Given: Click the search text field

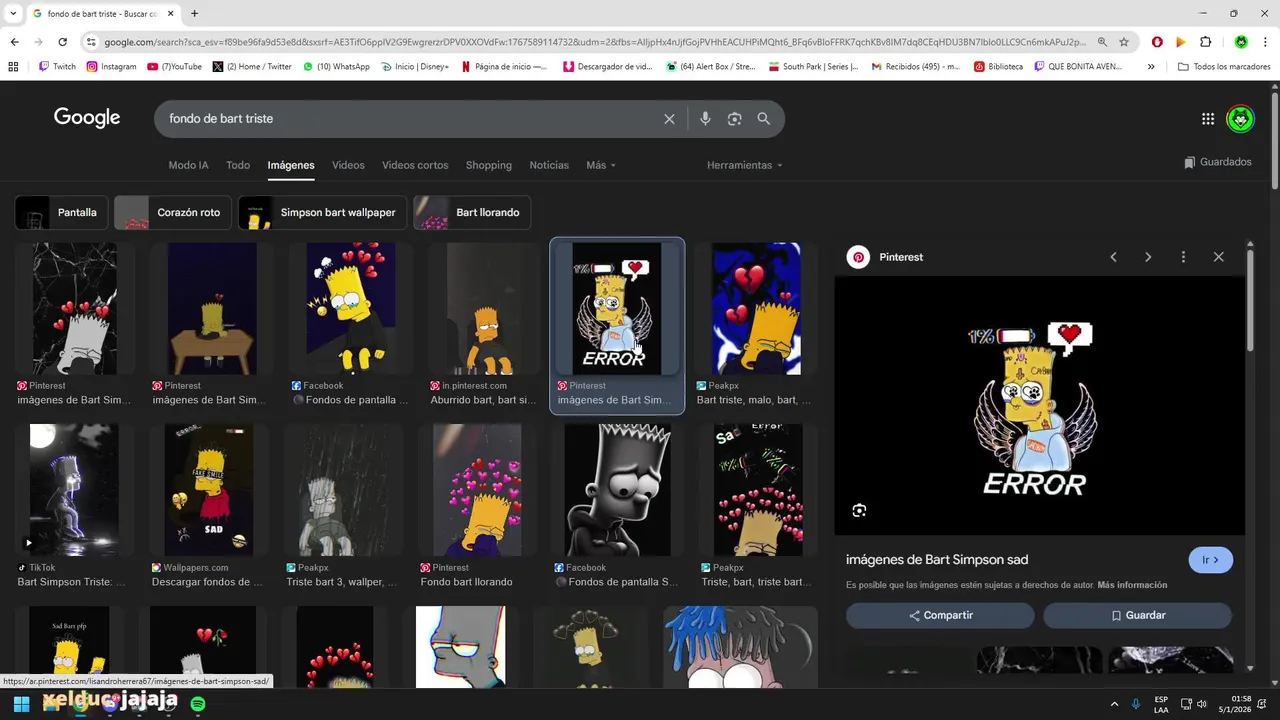Looking at the screenshot, I should 410,119.
